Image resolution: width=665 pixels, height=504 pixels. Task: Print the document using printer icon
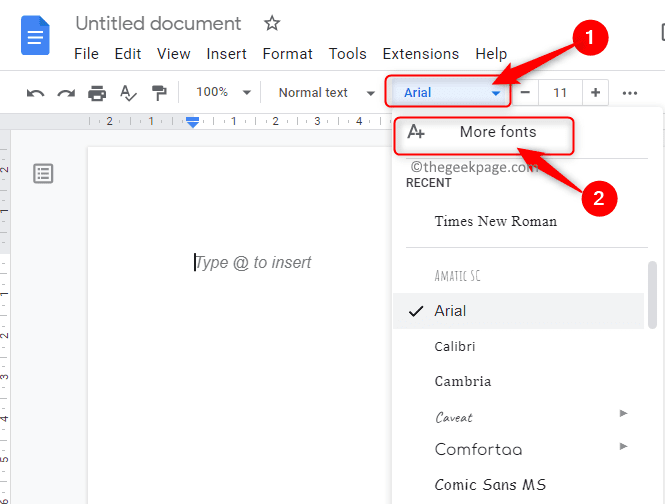(97, 93)
